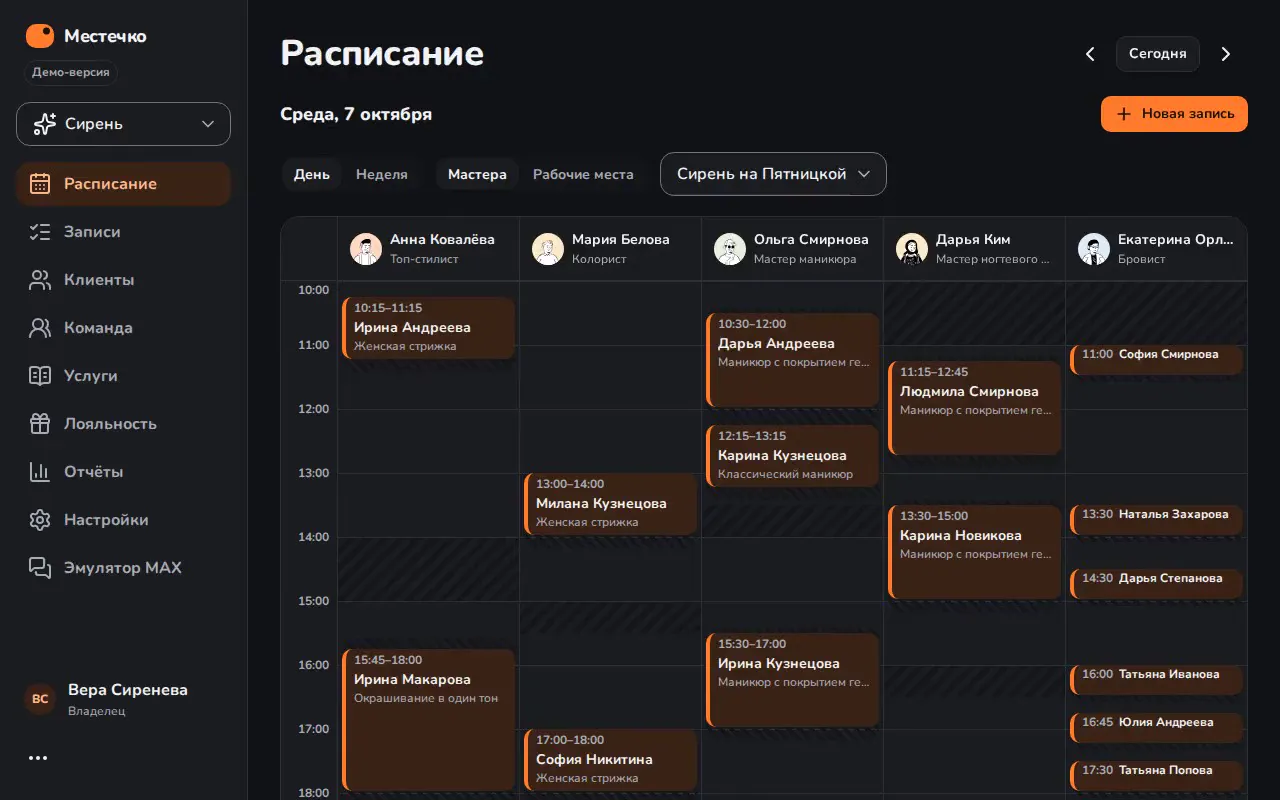Select the Мастера grouping toggle
This screenshot has height=800, width=1280.
(477, 174)
